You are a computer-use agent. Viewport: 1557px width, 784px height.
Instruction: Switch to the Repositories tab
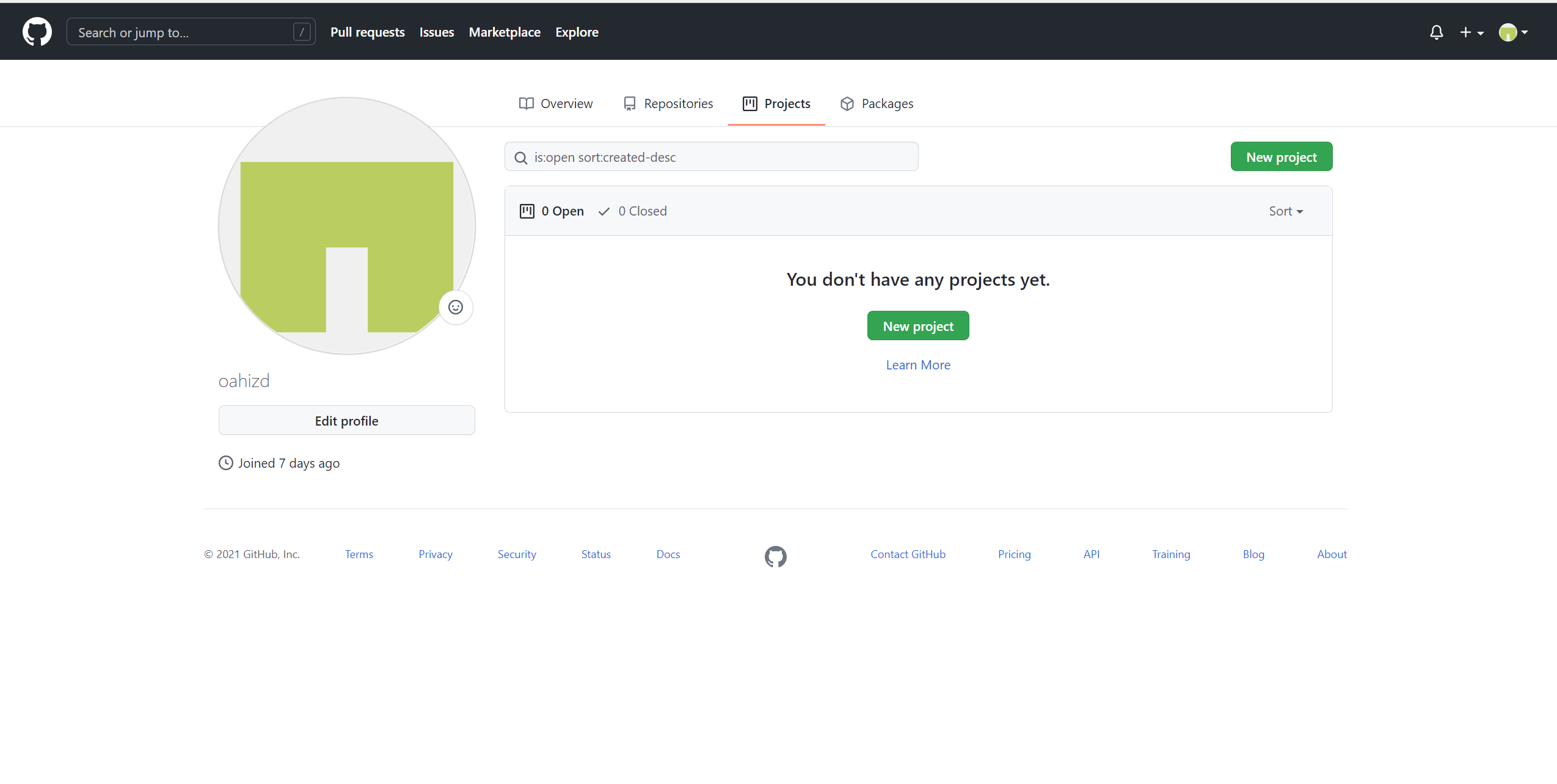pyautogui.click(x=668, y=104)
